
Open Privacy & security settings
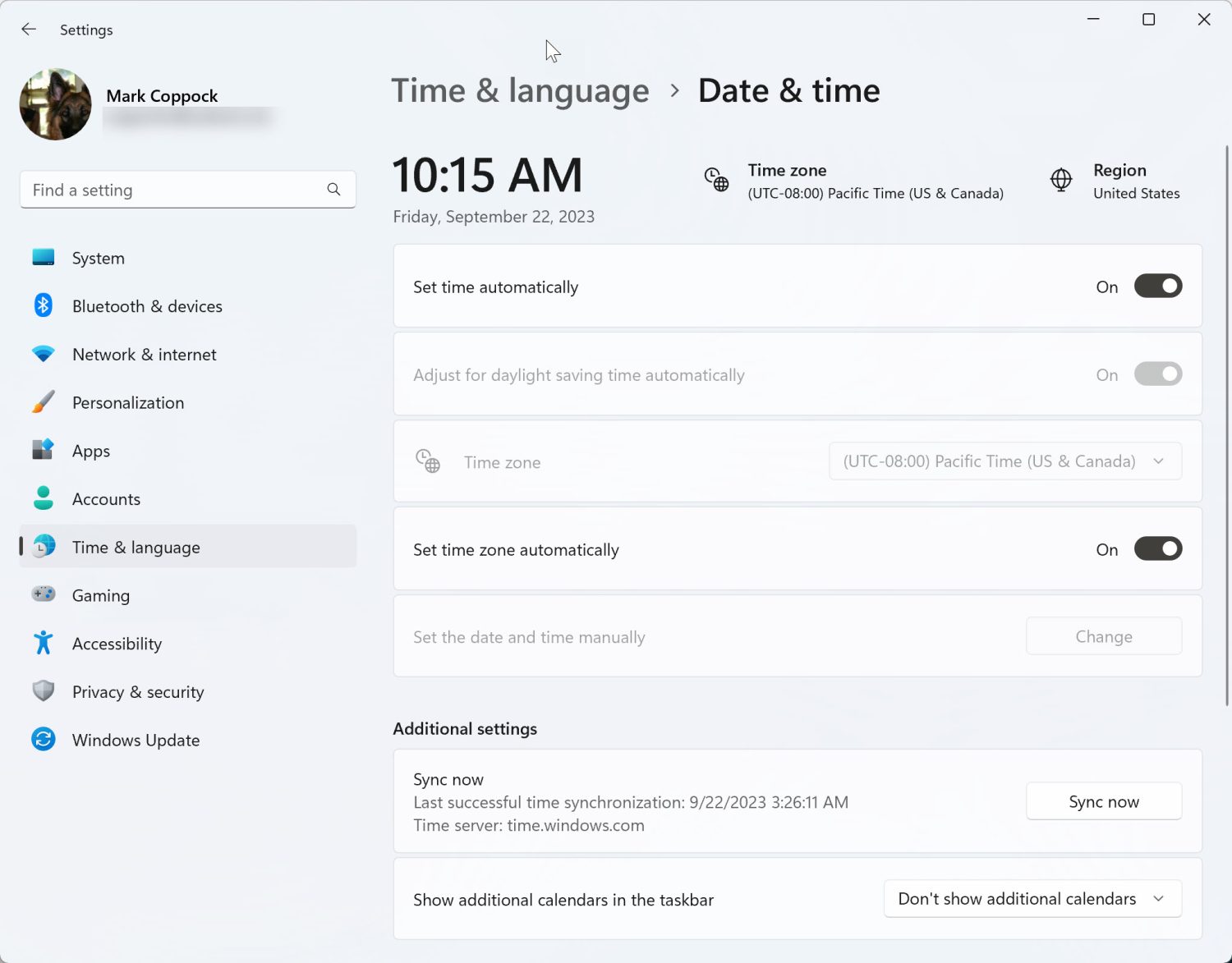188,692
